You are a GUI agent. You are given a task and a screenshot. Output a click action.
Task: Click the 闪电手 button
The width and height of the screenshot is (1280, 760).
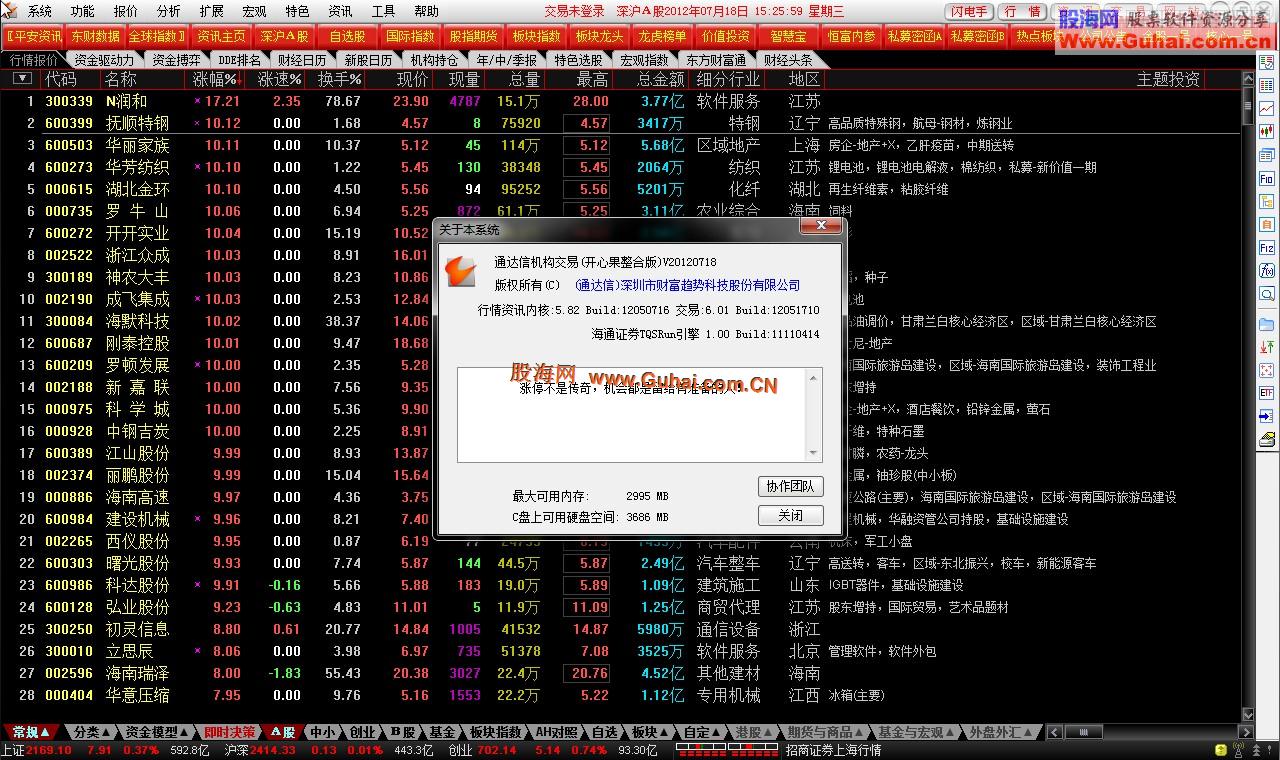point(968,12)
